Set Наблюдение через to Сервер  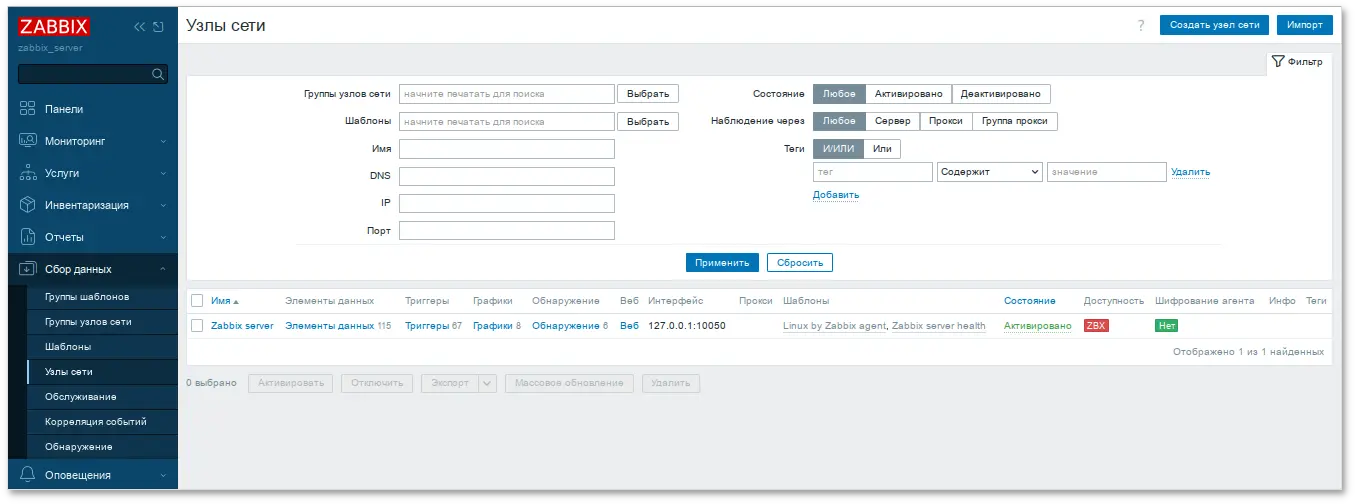point(892,121)
